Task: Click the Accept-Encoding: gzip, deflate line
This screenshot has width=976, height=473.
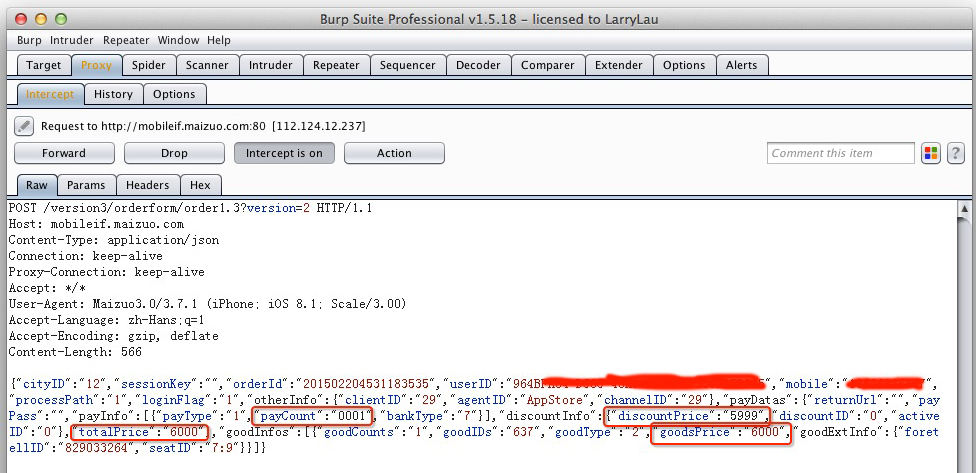Action: point(114,337)
